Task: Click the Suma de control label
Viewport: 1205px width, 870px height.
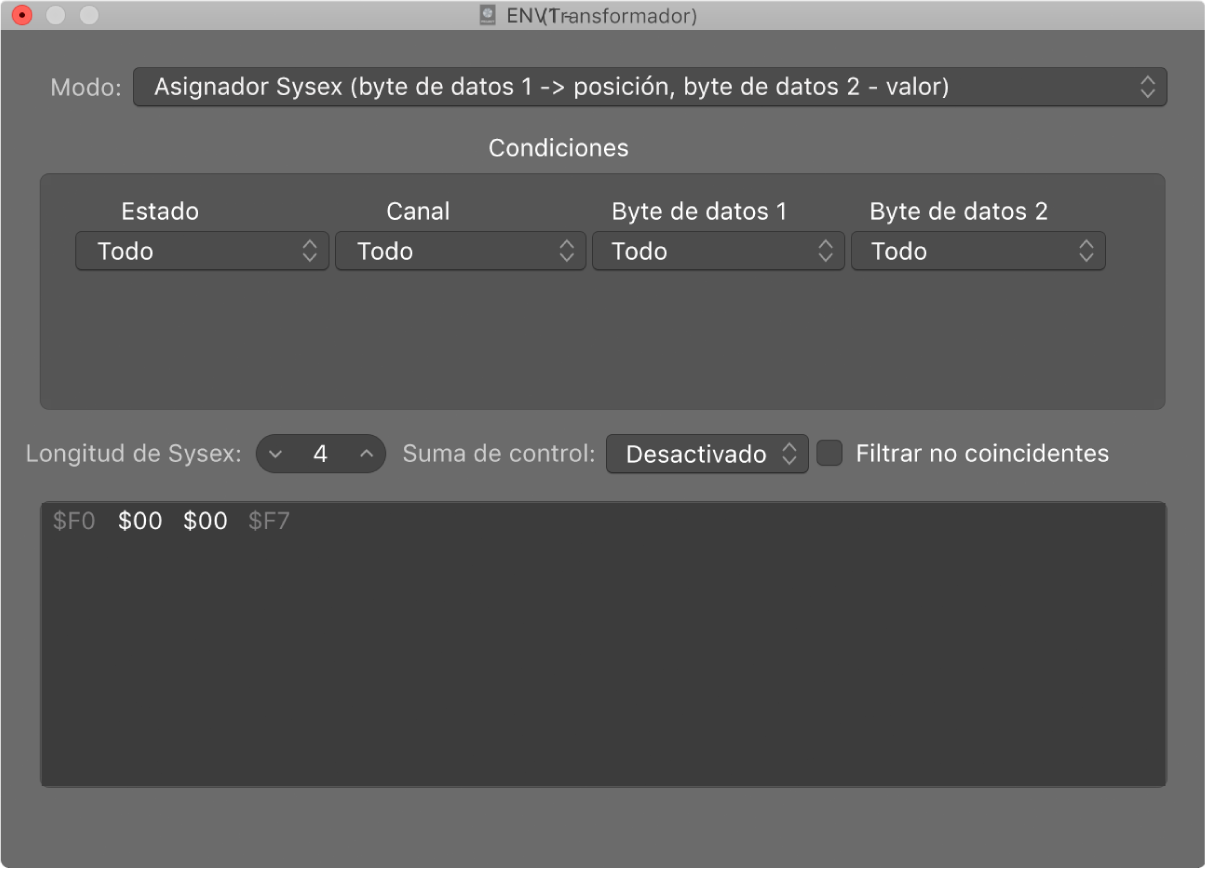Action: [499, 454]
